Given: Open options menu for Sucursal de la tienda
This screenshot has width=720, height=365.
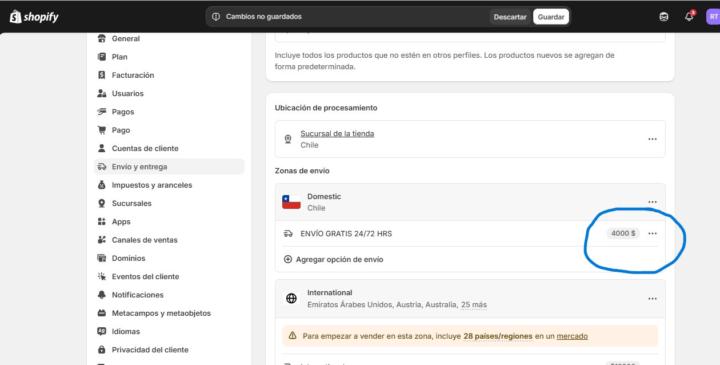Looking at the screenshot, I should [x=652, y=139].
